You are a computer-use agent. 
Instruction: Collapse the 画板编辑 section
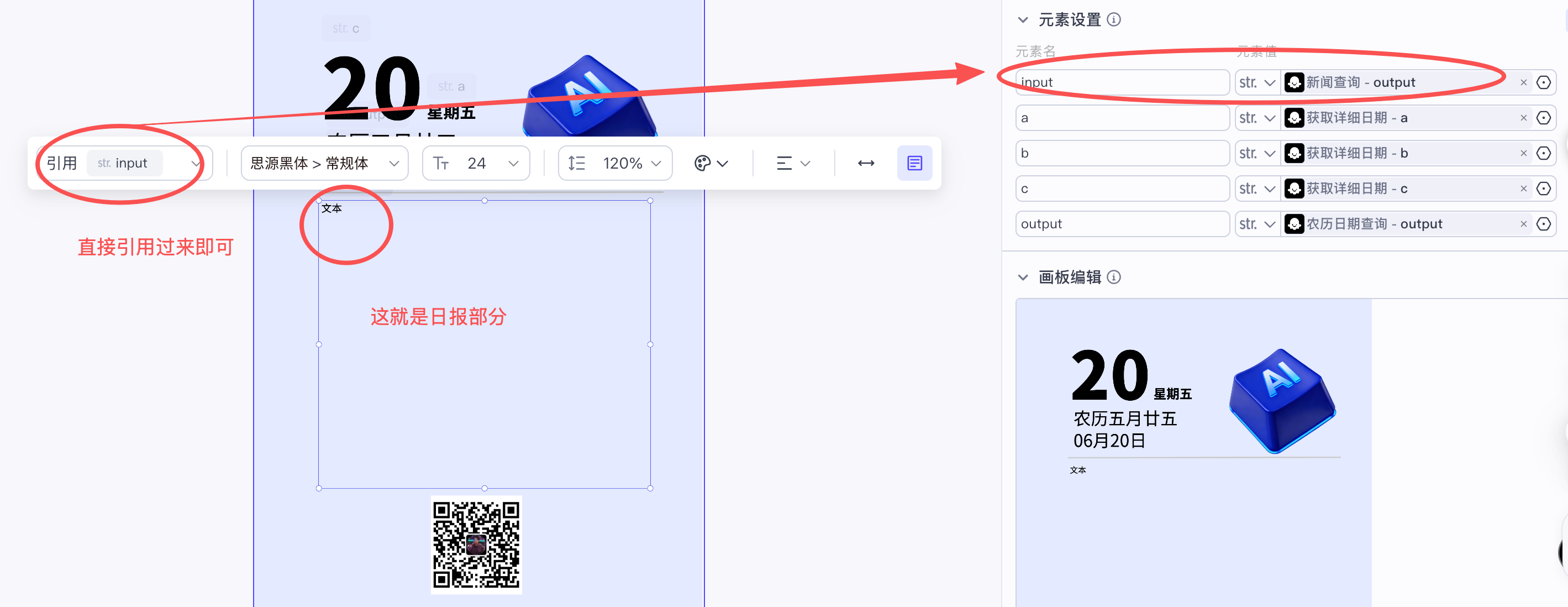pos(1023,278)
